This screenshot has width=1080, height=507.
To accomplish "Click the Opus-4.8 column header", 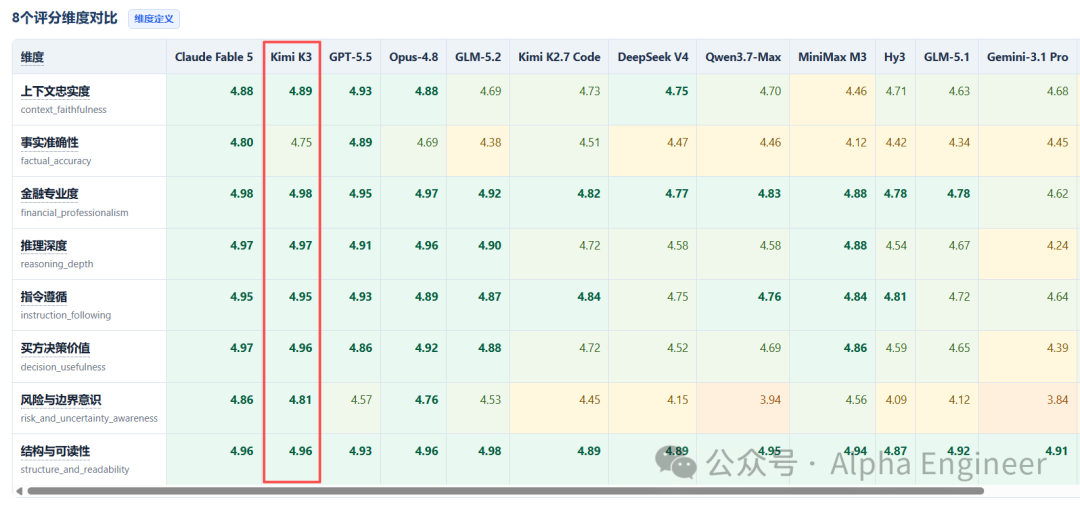I will (413, 57).
